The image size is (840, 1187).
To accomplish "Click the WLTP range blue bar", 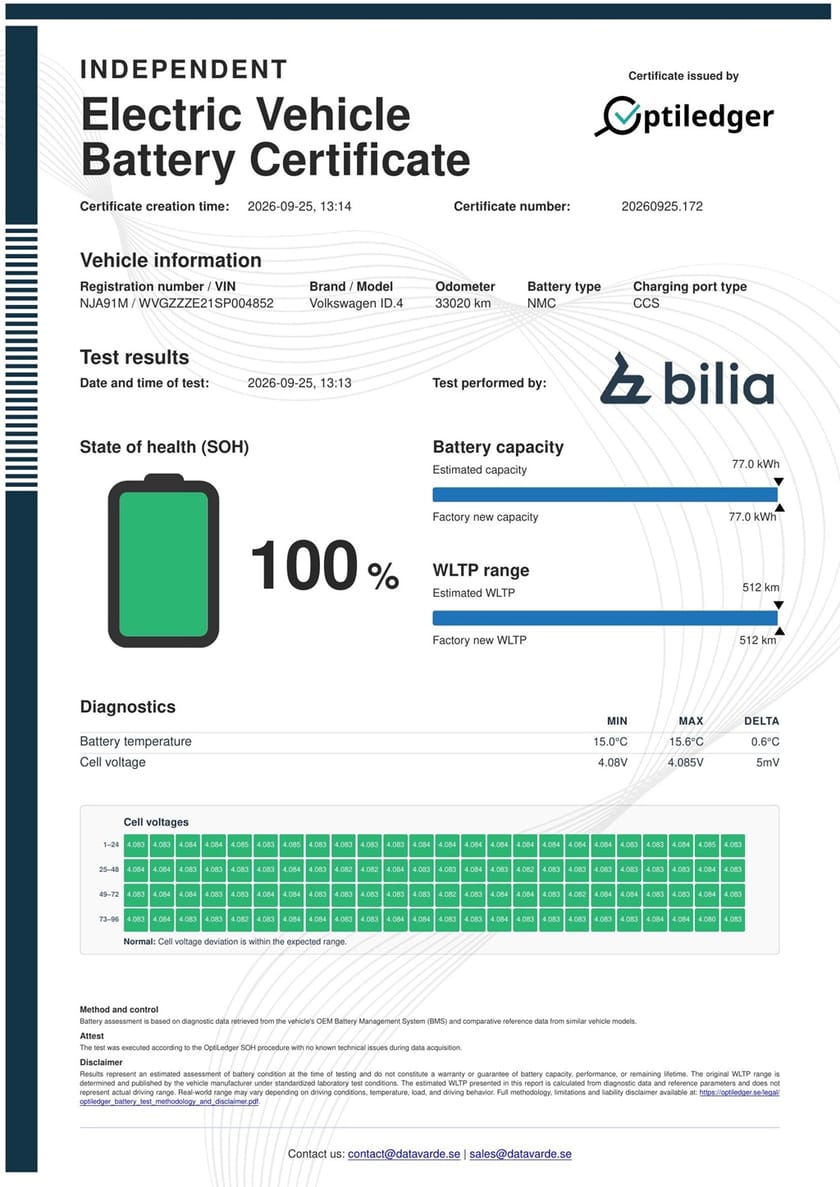I will click(605, 618).
